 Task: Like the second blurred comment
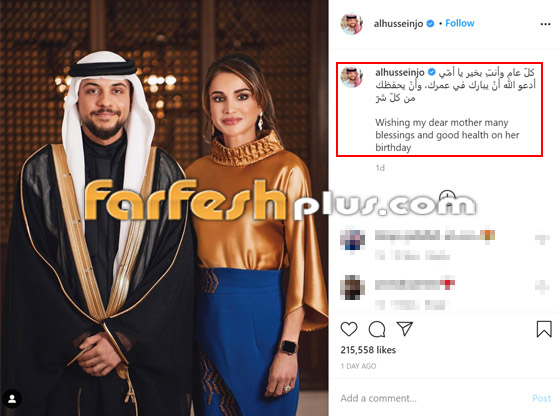point(542,286)
